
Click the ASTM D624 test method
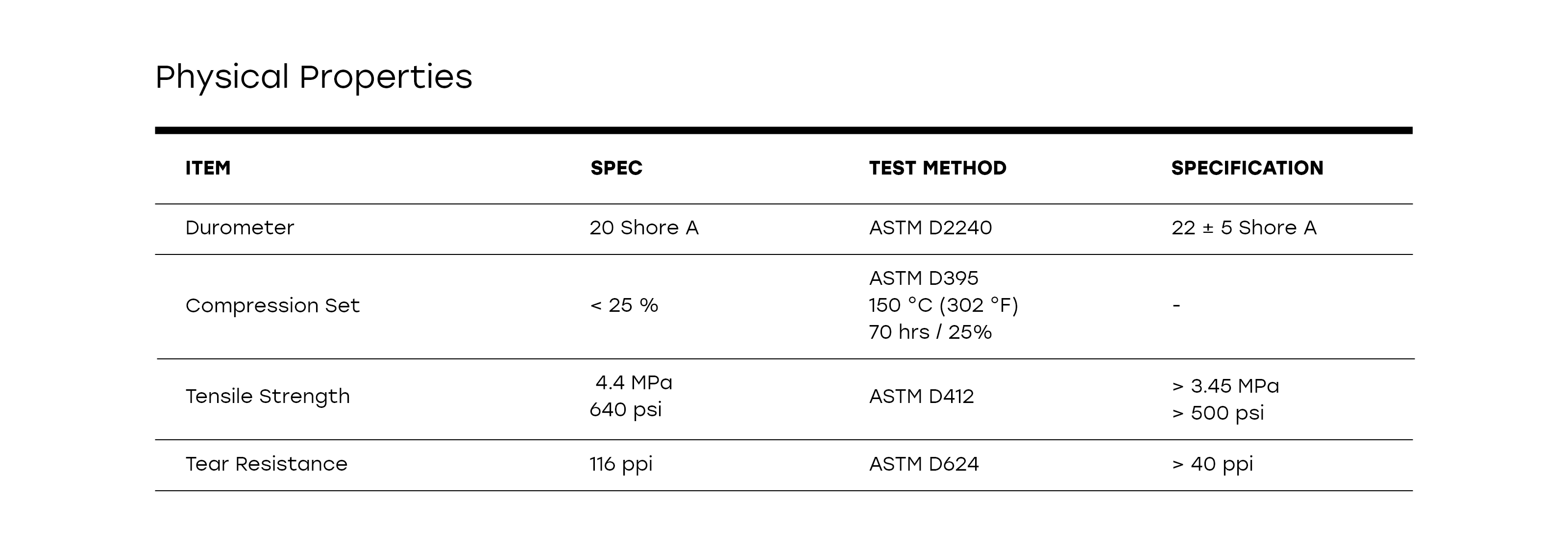tap(924, 464)
